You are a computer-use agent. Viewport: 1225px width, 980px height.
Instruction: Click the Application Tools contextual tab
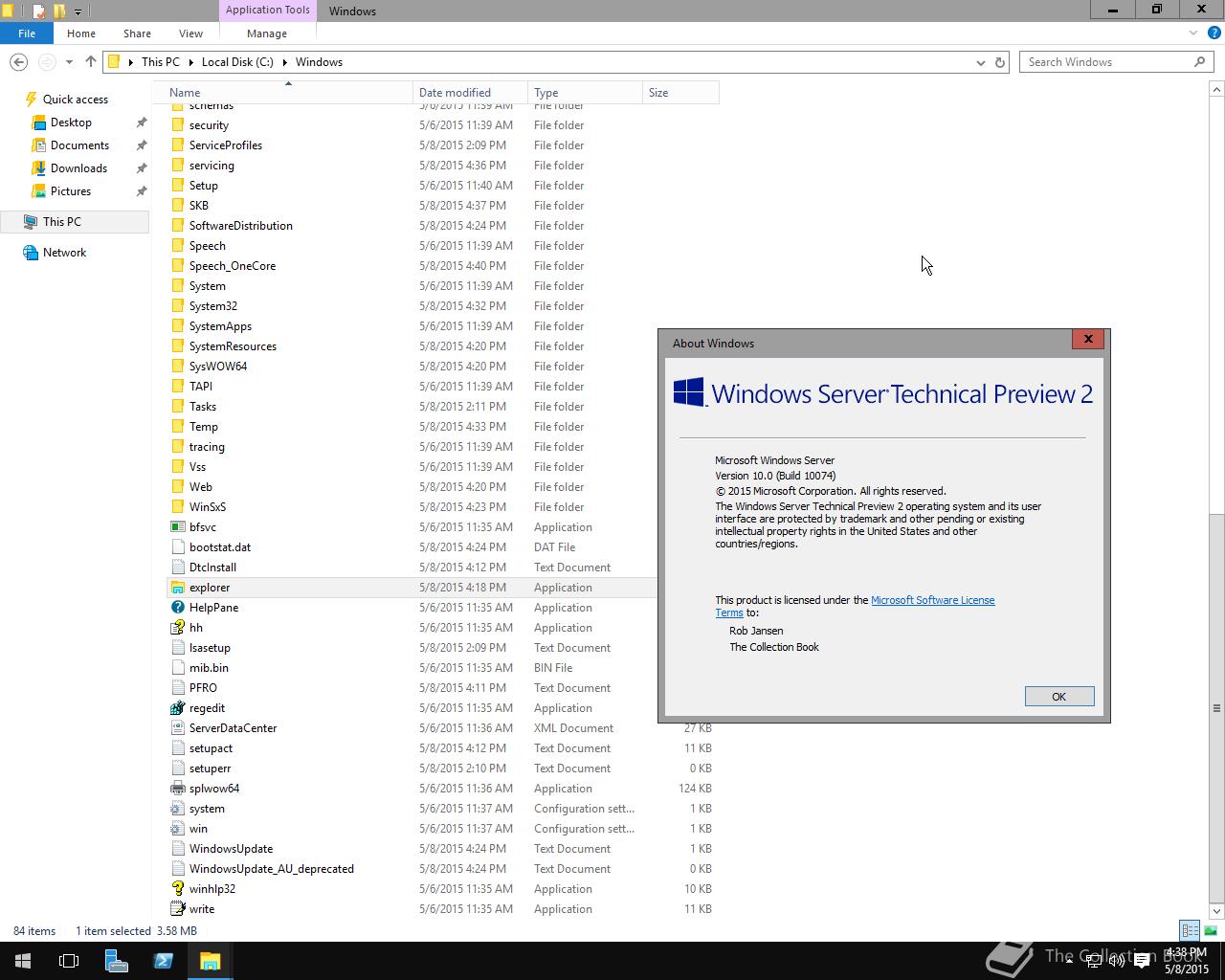(x=267, y=11)
